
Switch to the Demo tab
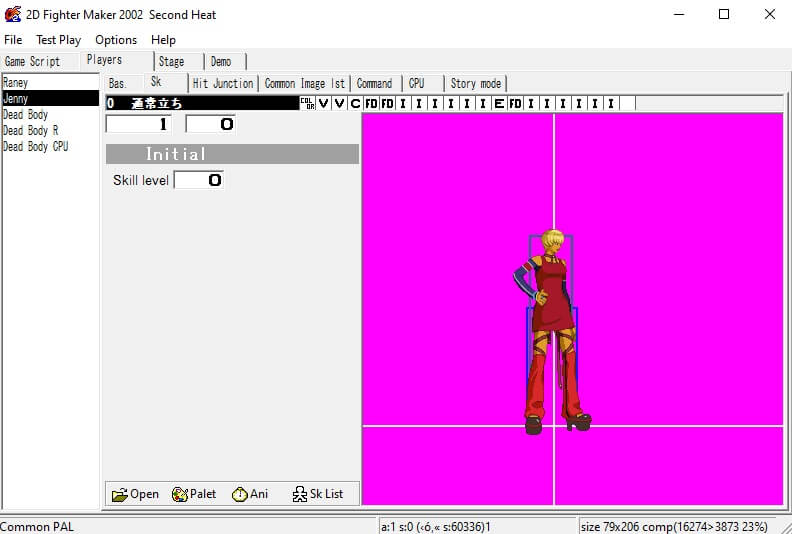(x=225, y=62)
